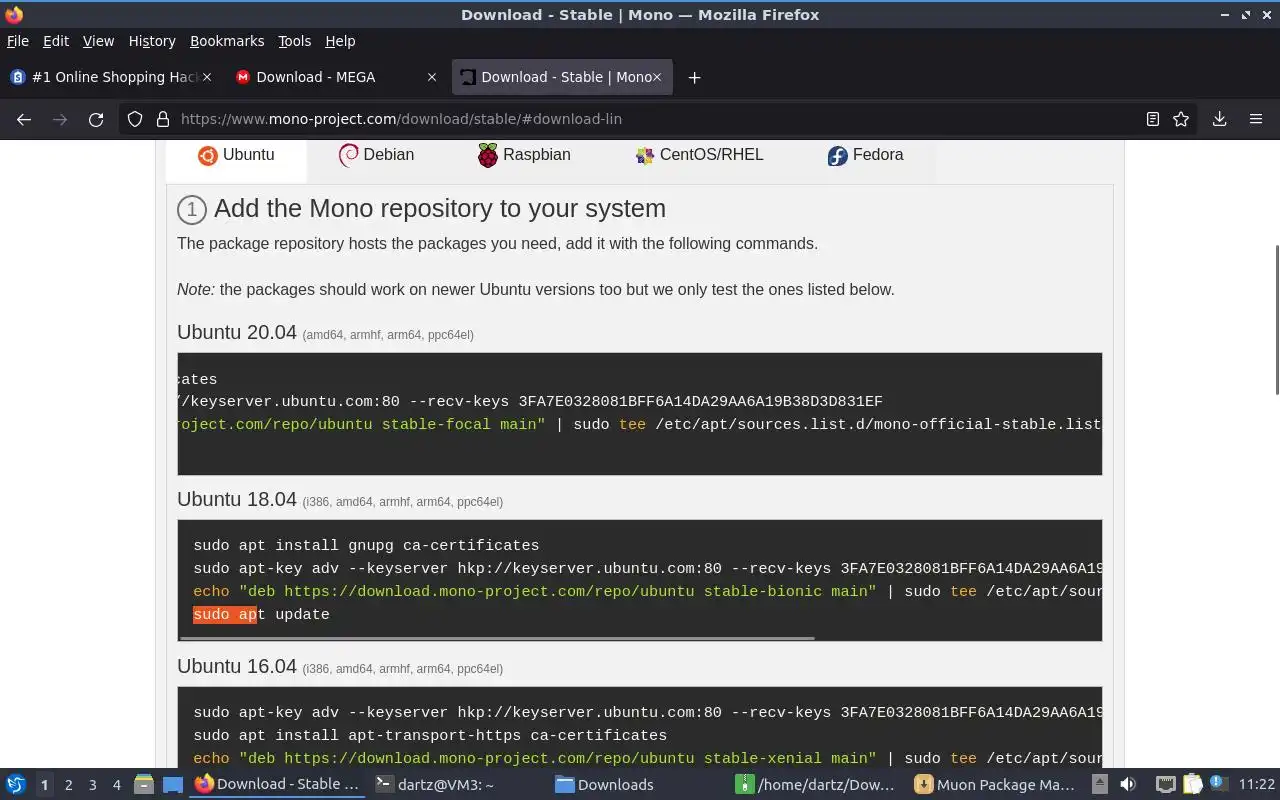
Task: Switch to Muon Package Manager in taskbar
Action: click(996, 785)
